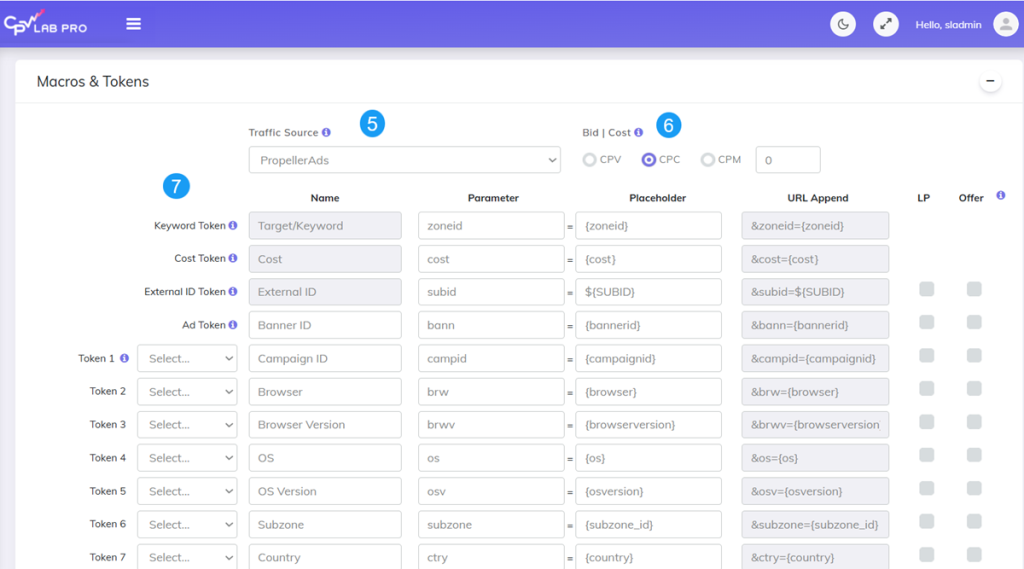Check Offer box for Banner ID row
1024x569 pixels.
pos(974,322)
